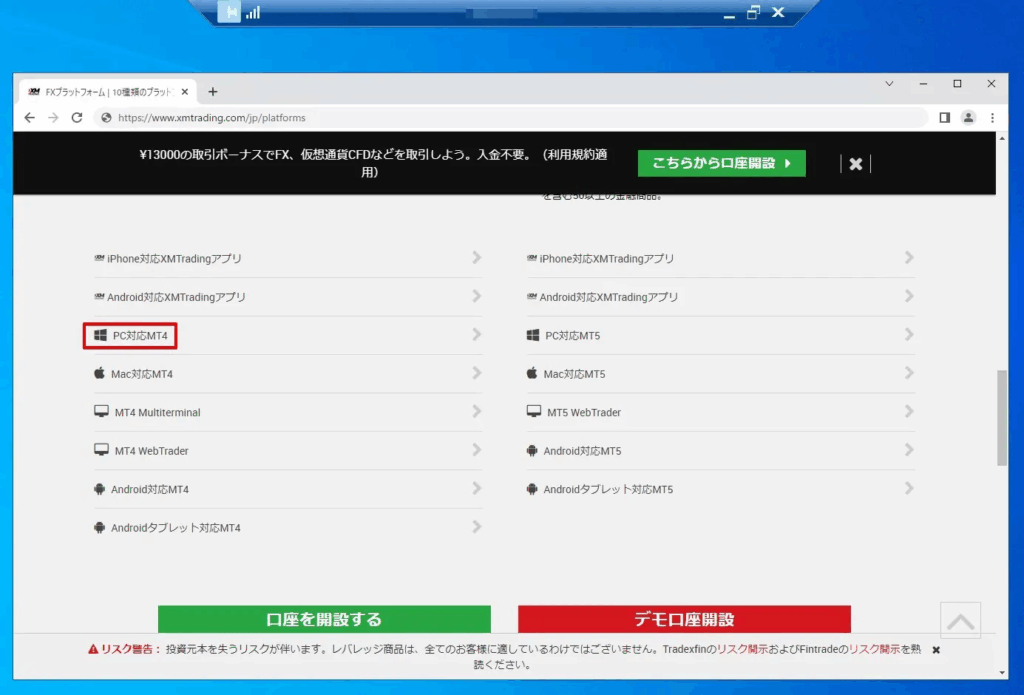Click the red デモ口座開設 button

[x=684, y=619]
